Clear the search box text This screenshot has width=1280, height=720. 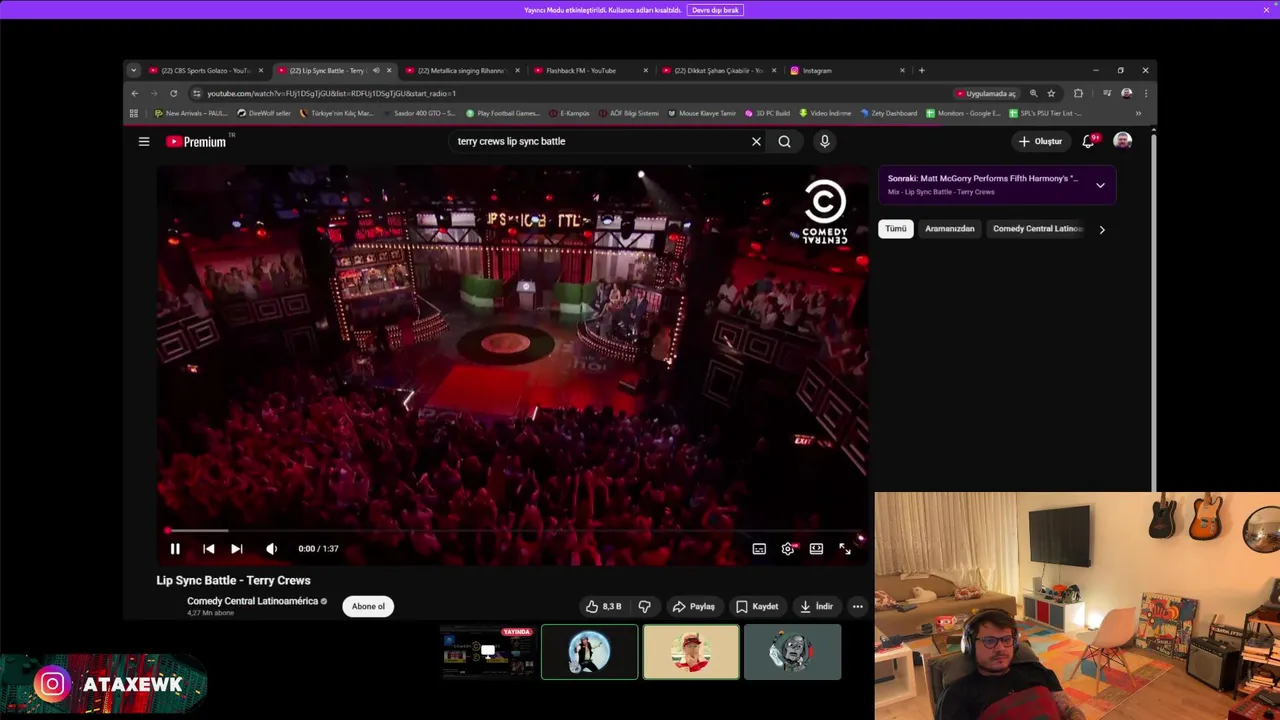click(756, 142)
